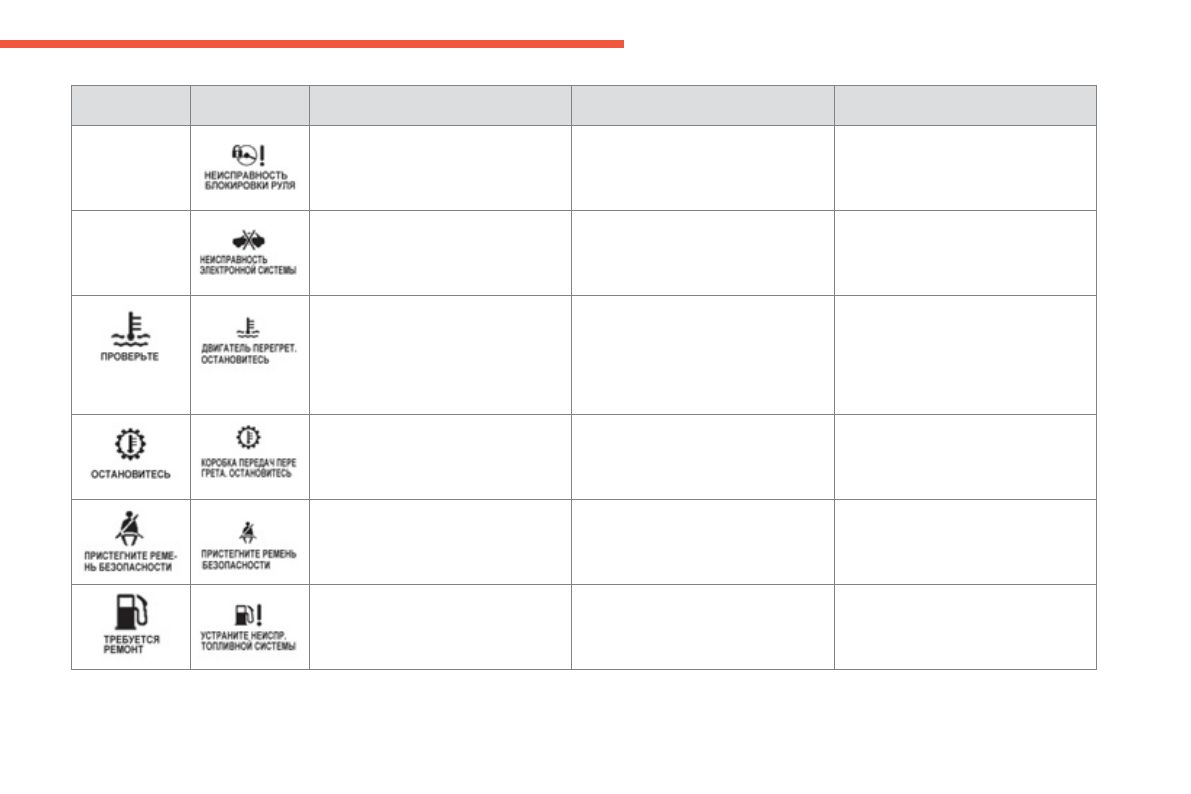1191x794 pixels.
Task: Click the НЕИСПРАВНОСТЬ БЛОКИРОВКИ РУЛЯ text
Action: tap(249, 182)
